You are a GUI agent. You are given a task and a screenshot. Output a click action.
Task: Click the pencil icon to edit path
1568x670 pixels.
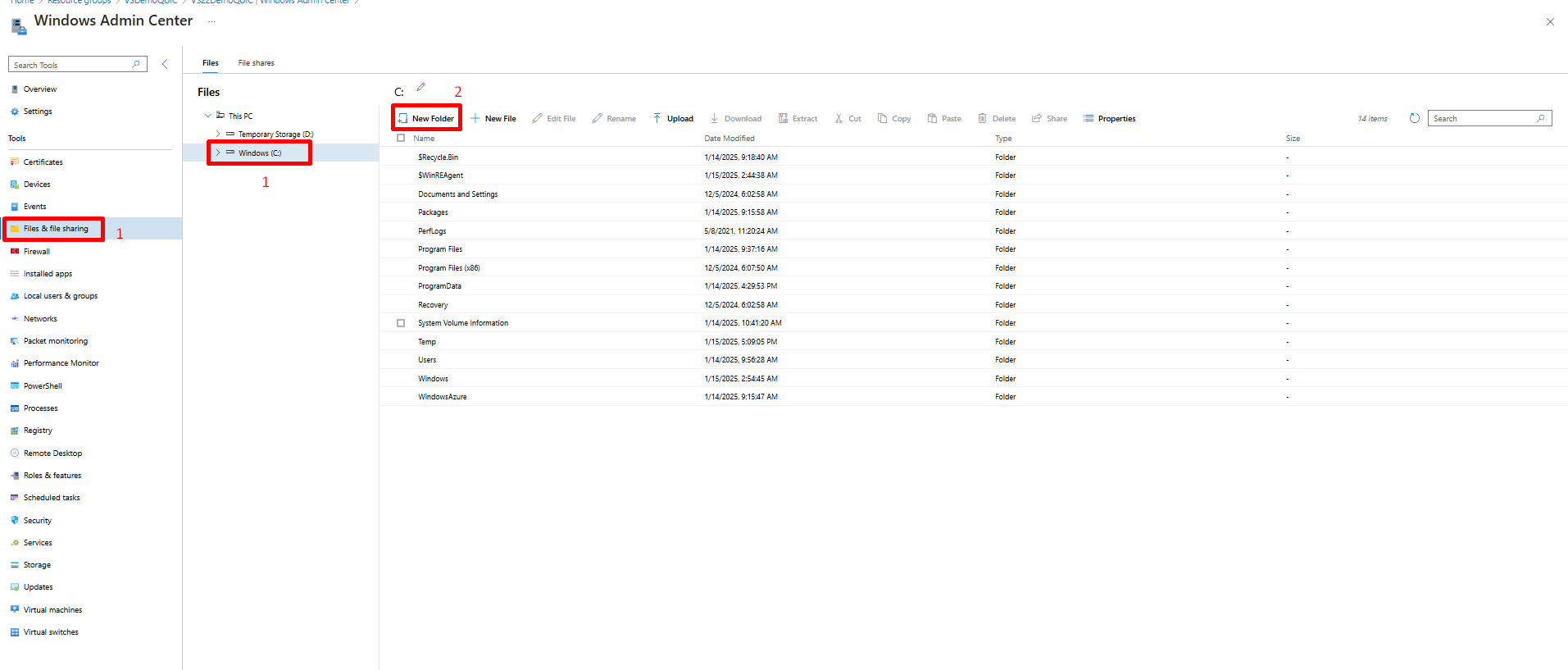point(421,86)
